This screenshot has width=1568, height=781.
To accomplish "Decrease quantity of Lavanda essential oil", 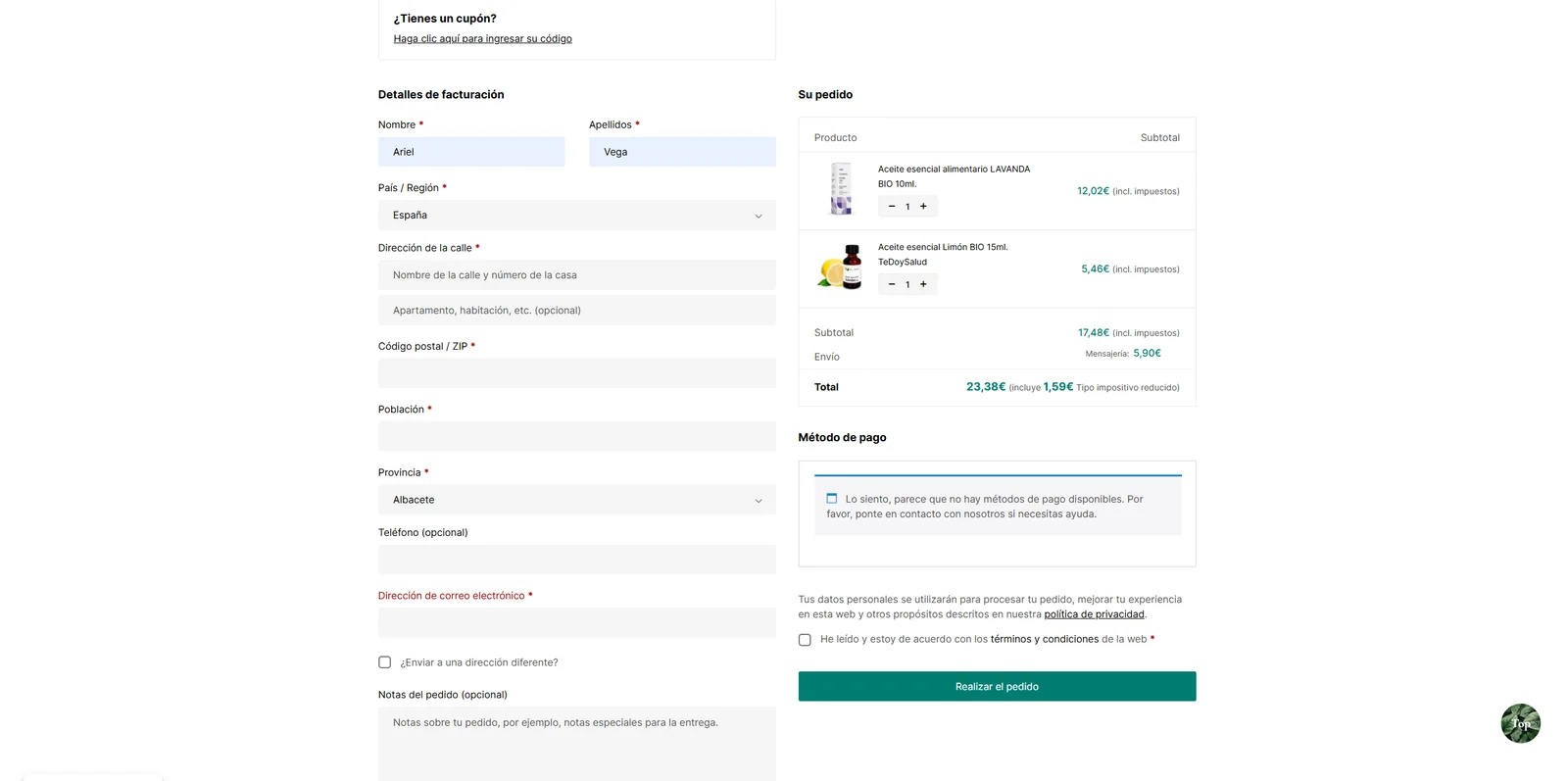I will coord(892,207).
